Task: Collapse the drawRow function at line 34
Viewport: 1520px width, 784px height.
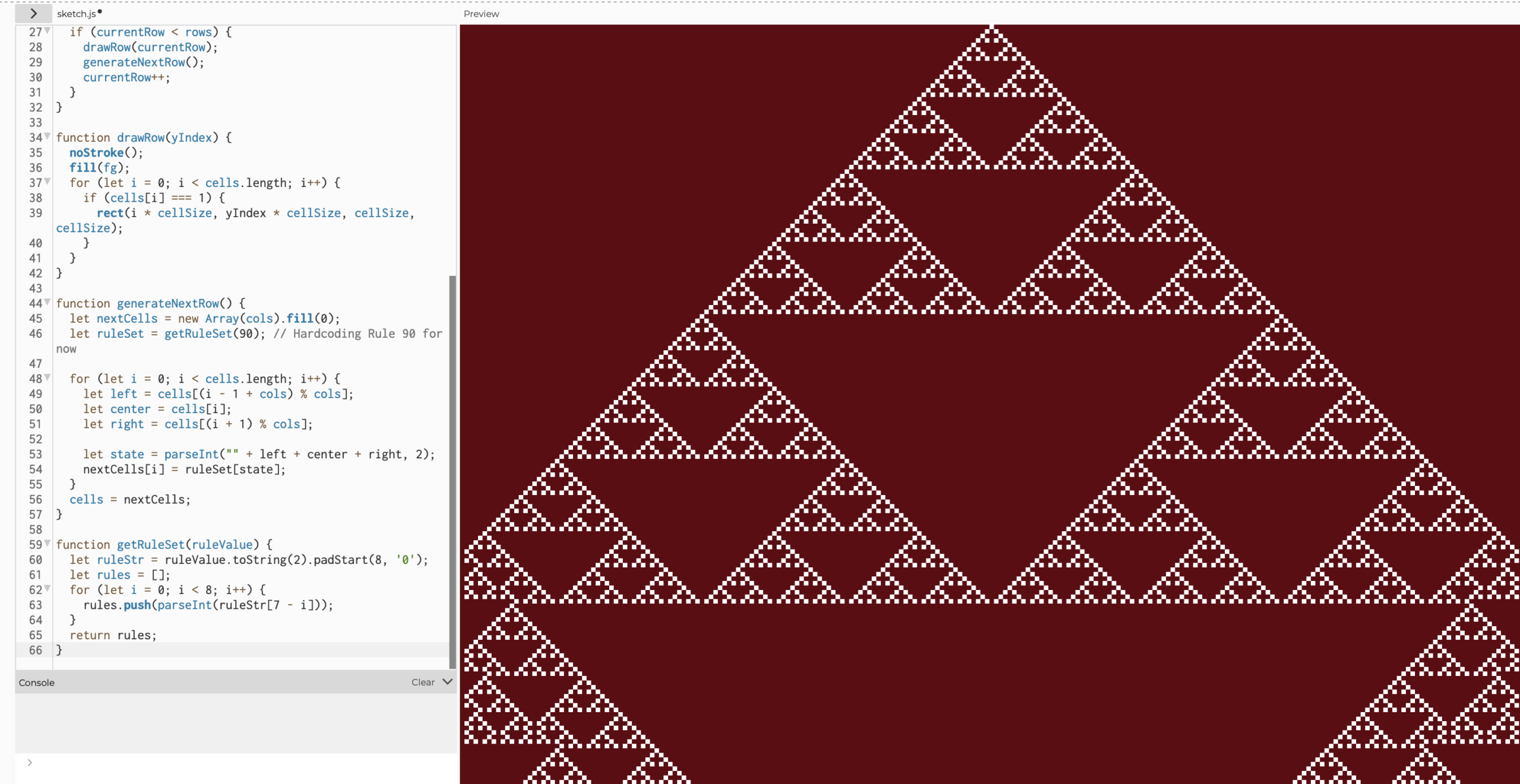Action: 47,137
